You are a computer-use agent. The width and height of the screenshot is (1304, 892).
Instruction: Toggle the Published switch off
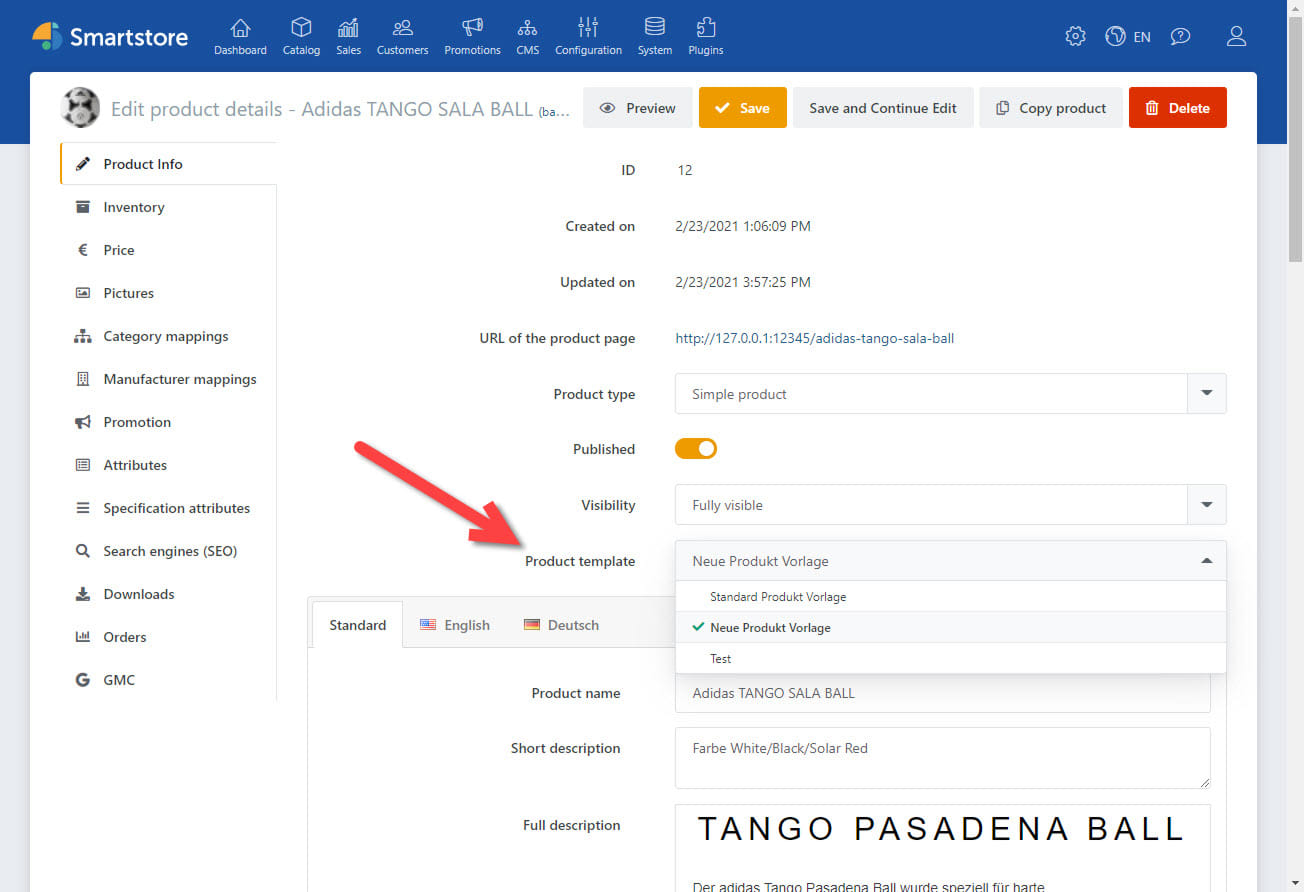click(x=696, y=449)
